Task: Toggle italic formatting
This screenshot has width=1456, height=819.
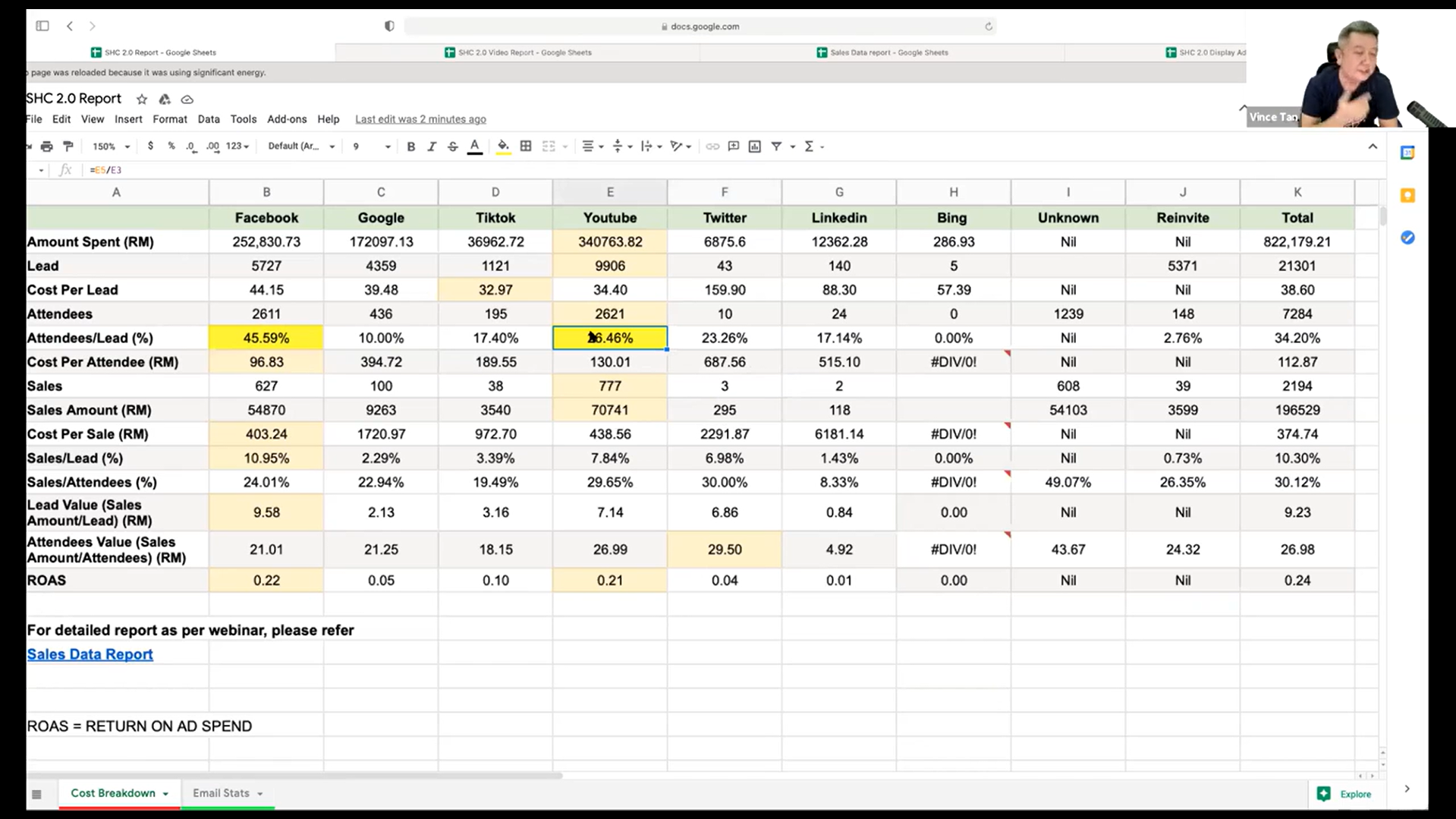Action: (x=431, y=146)
